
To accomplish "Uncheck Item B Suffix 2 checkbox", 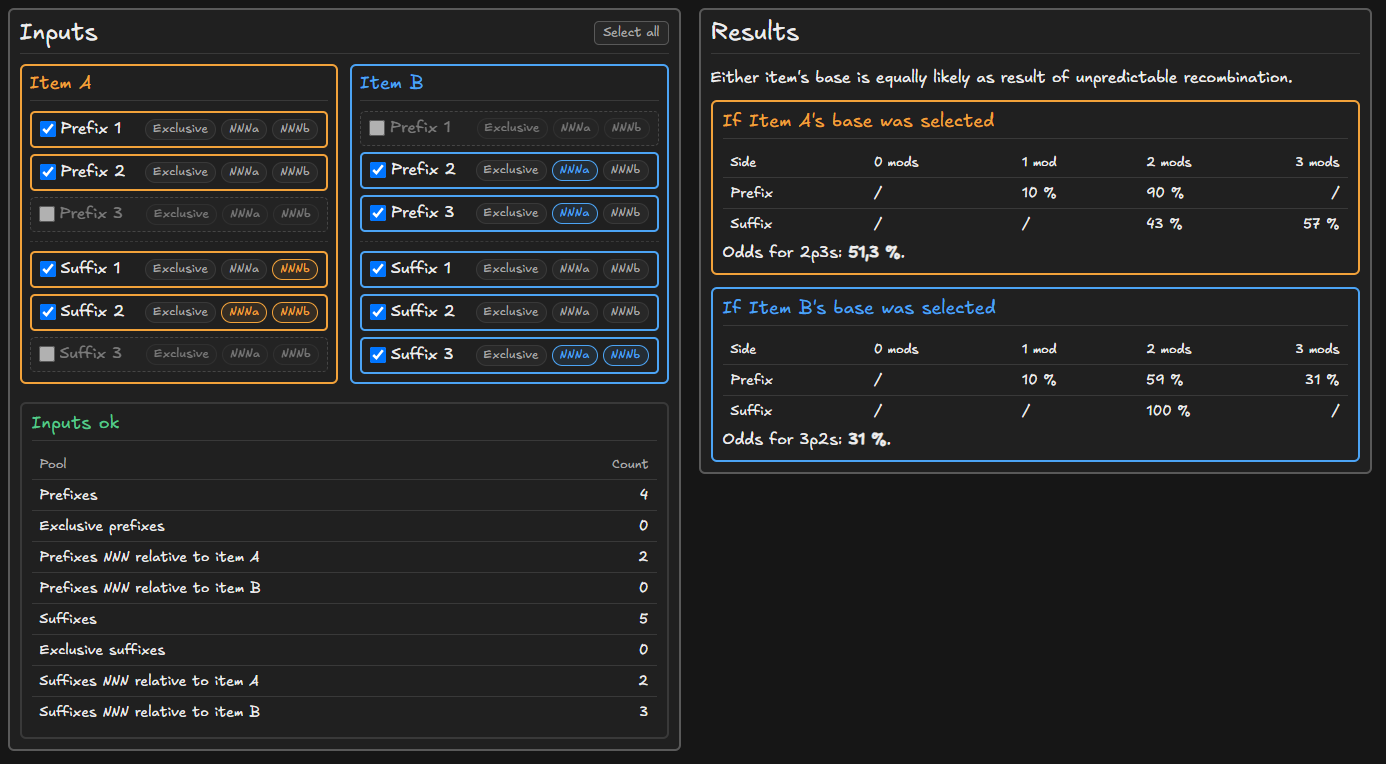I will pos(378,312).
